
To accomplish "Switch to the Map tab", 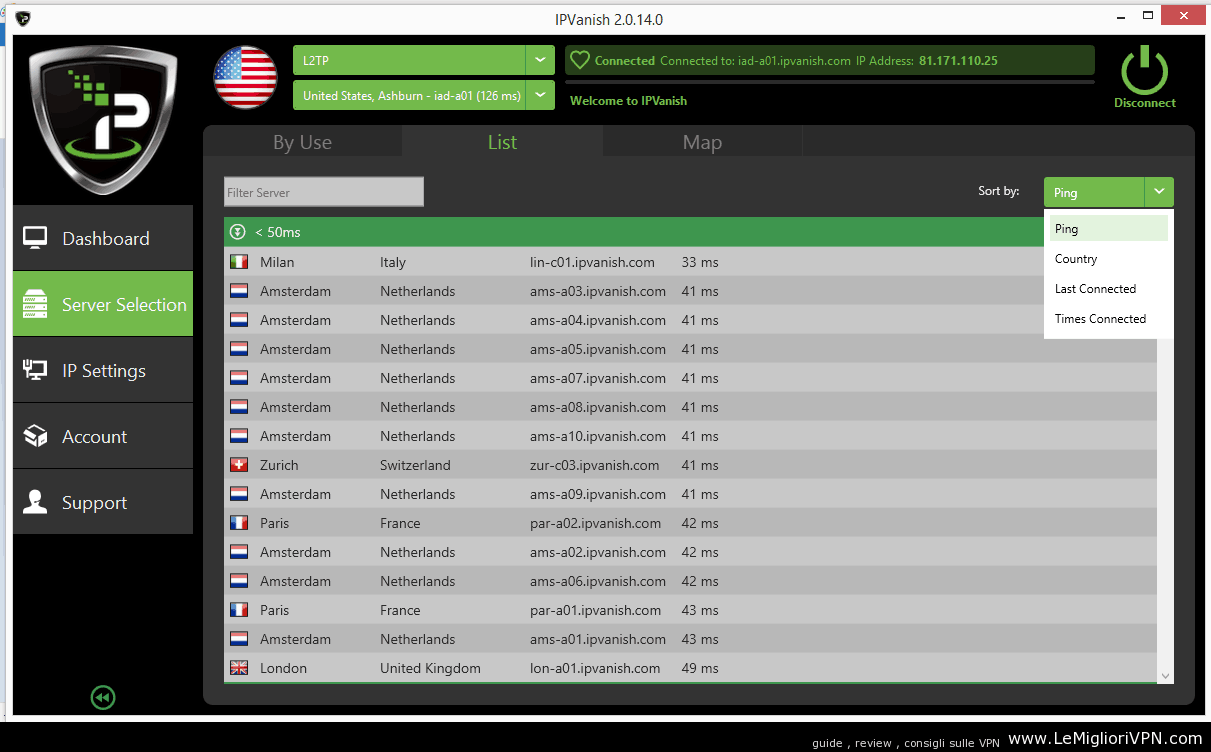I will pyautogui.click(x=702, y=142).
